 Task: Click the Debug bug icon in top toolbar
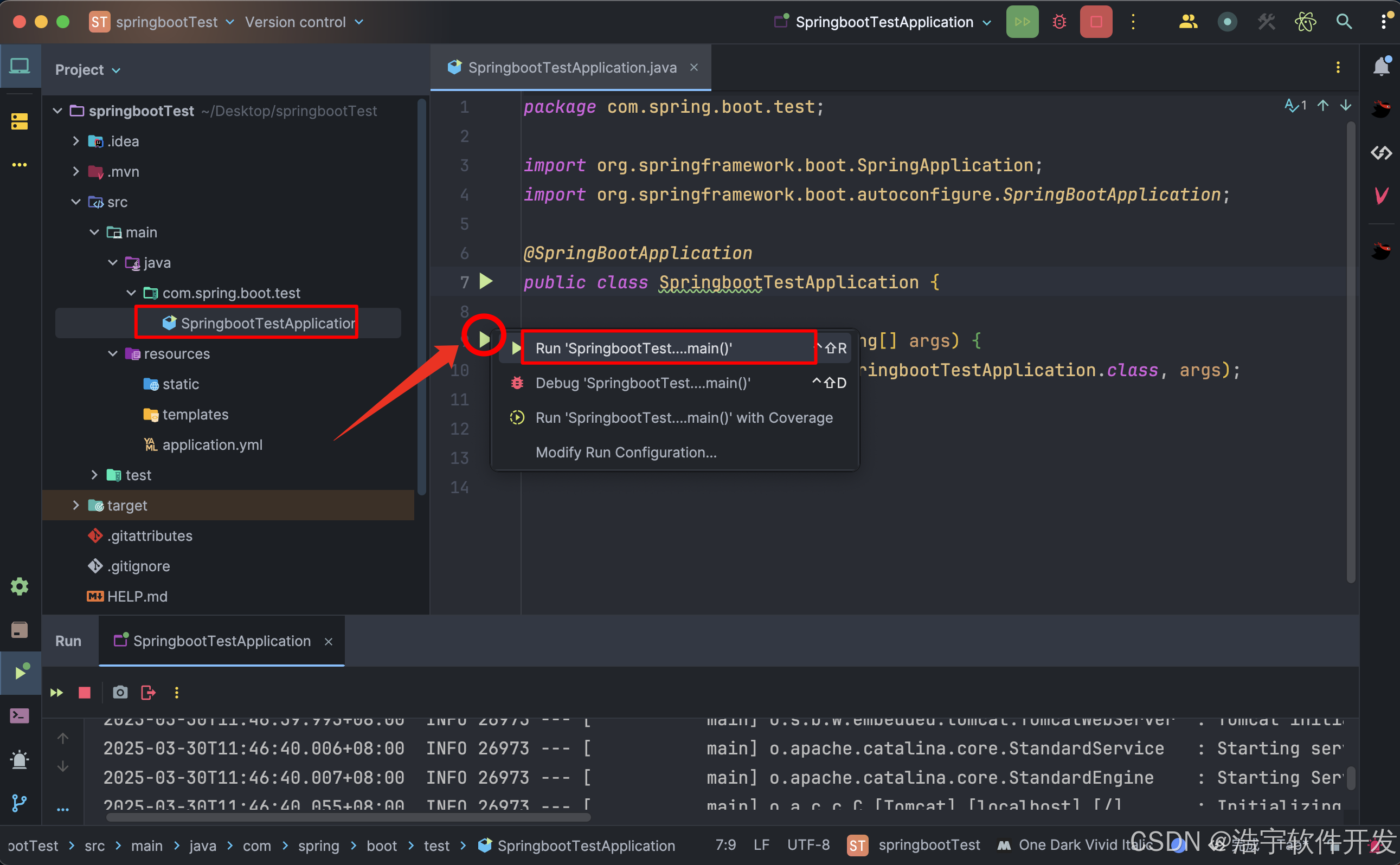tap(1059, 22)
